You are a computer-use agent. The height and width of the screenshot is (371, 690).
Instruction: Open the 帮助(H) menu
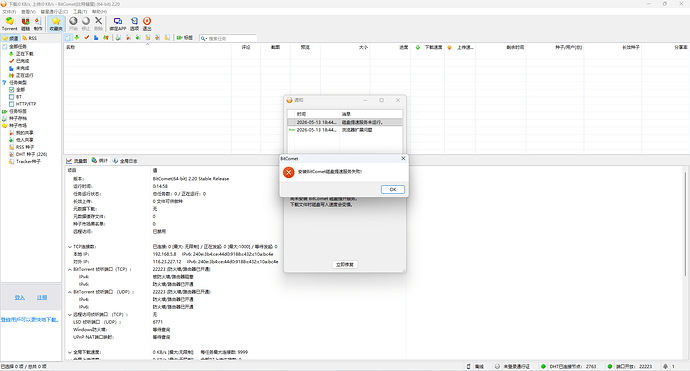[99, 11]
